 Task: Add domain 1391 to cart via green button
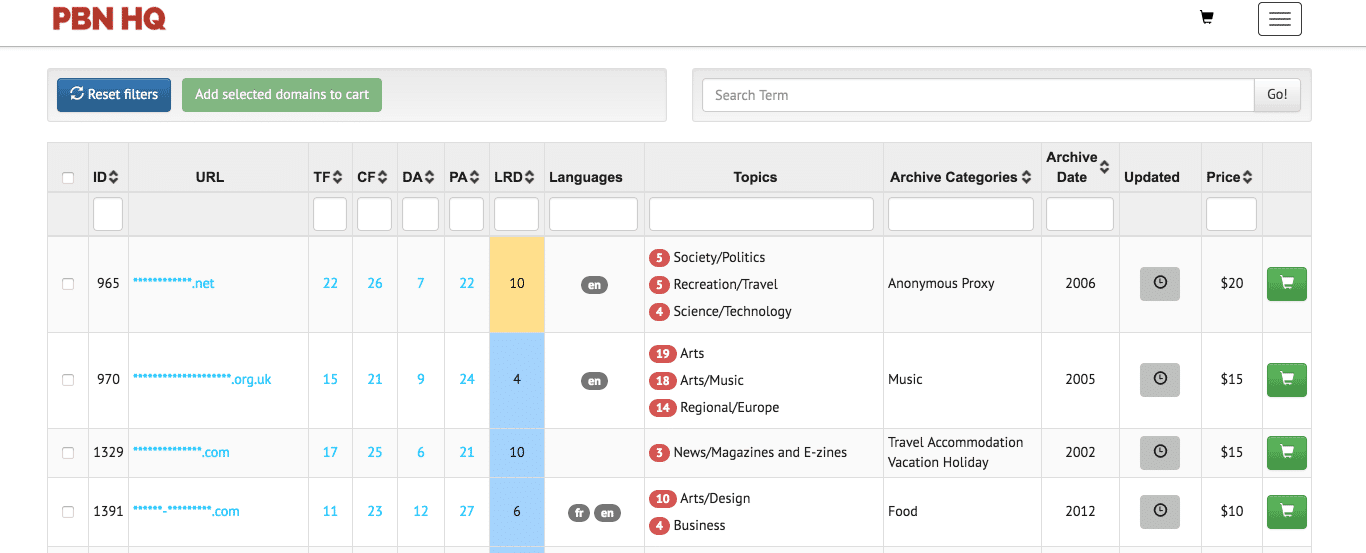[1287, 511]
